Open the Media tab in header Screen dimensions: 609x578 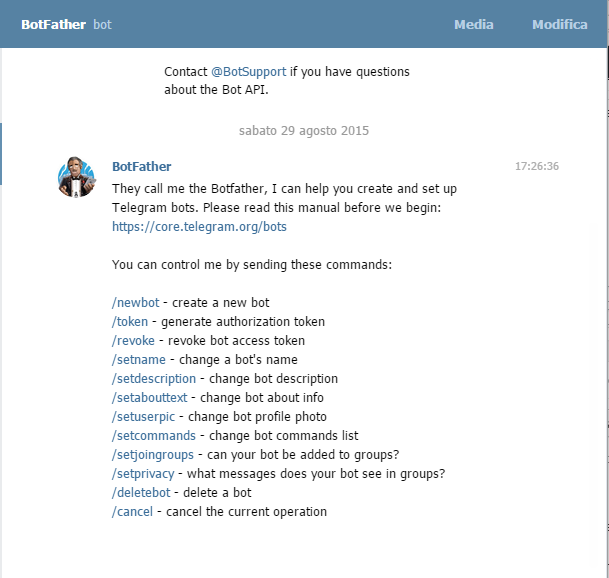pos(473,24)
